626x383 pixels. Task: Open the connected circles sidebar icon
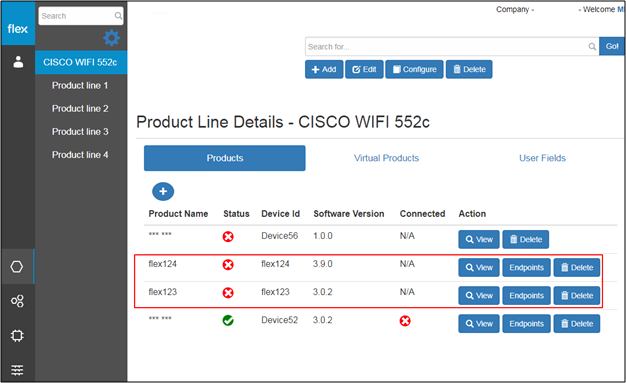[x=17, y=301]
